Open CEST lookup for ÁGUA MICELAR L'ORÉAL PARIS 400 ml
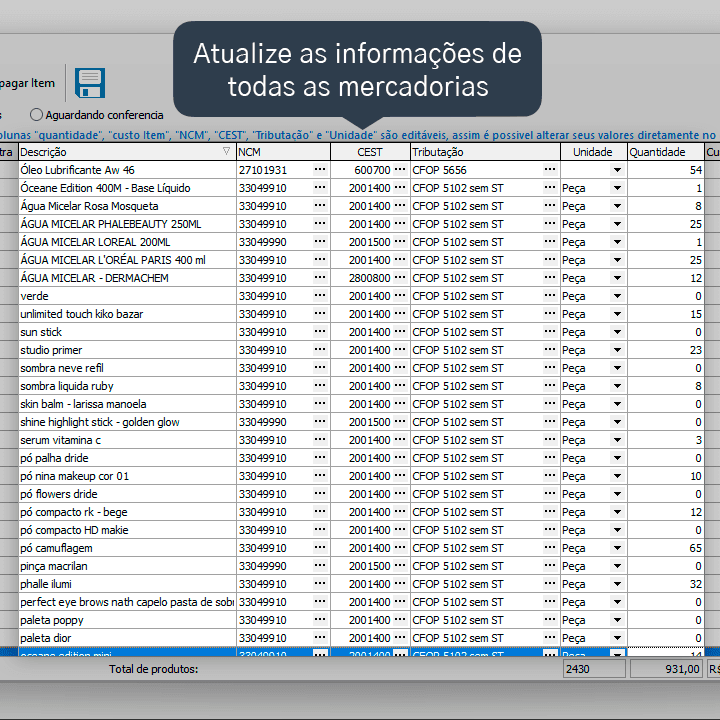 pos(400,260)
